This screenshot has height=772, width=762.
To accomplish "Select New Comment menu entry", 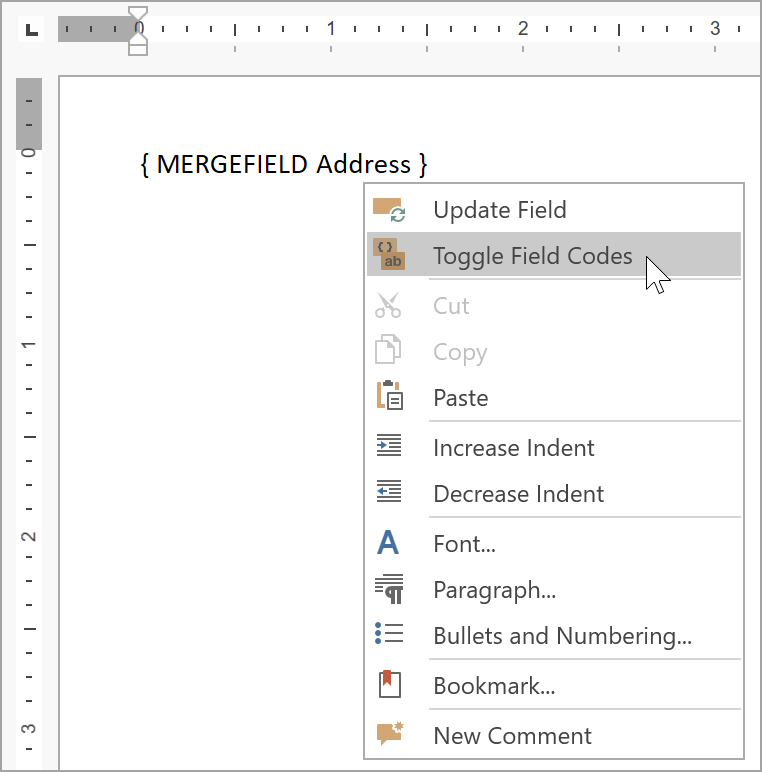I will (x=512, y=736).
